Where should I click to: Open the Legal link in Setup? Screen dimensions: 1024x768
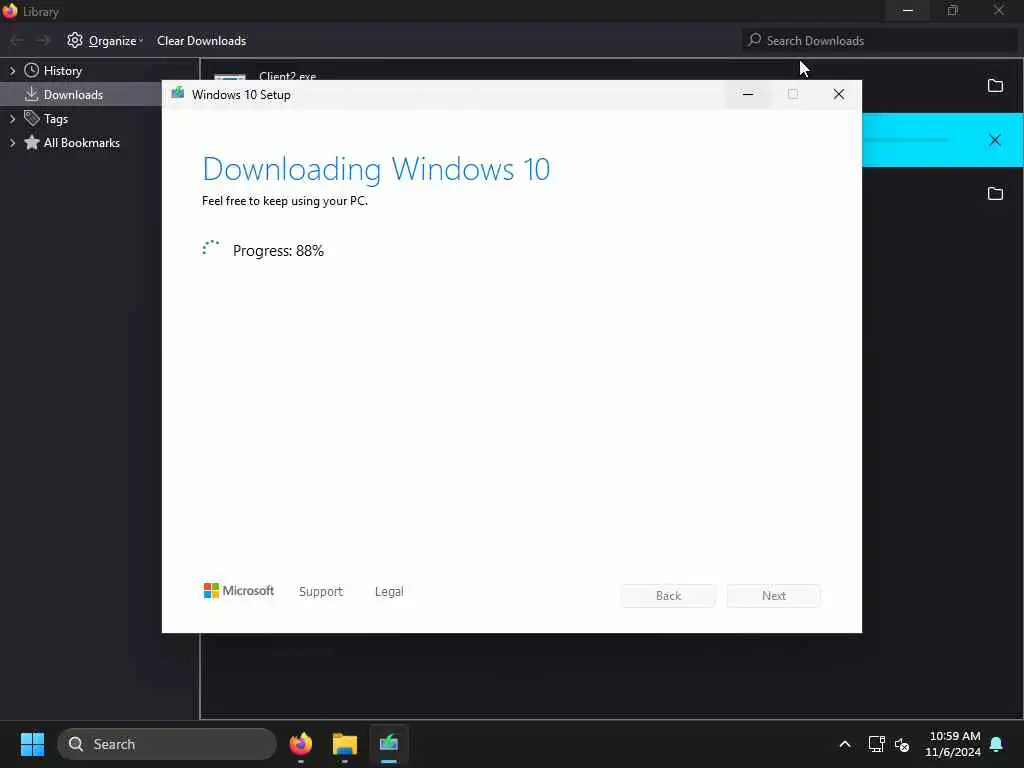tap(389, 591)
